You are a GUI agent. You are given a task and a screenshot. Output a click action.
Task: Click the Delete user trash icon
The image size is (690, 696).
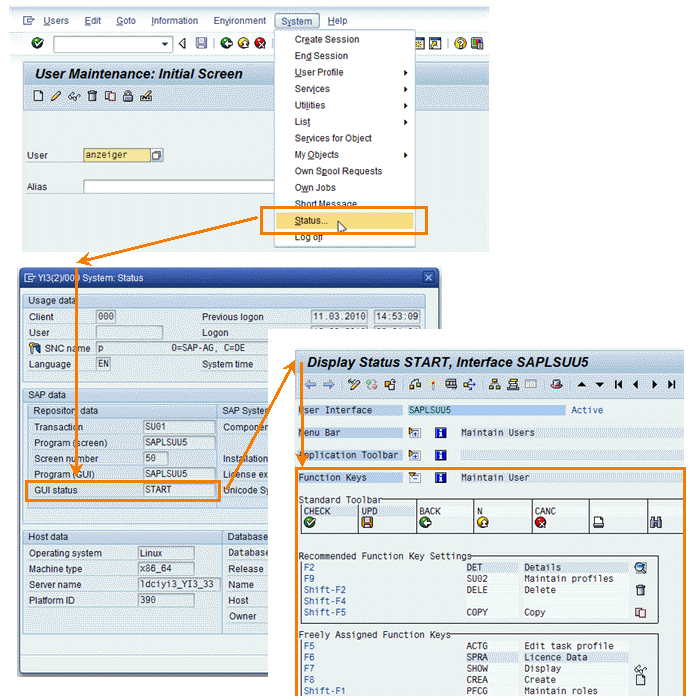click(x=92, y=96)
